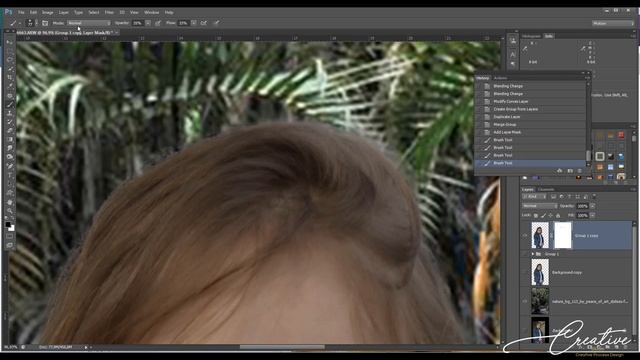Open layer filter Kind dropdown
The height and width of the screenshot is (360, 640).
pos(534,197)
